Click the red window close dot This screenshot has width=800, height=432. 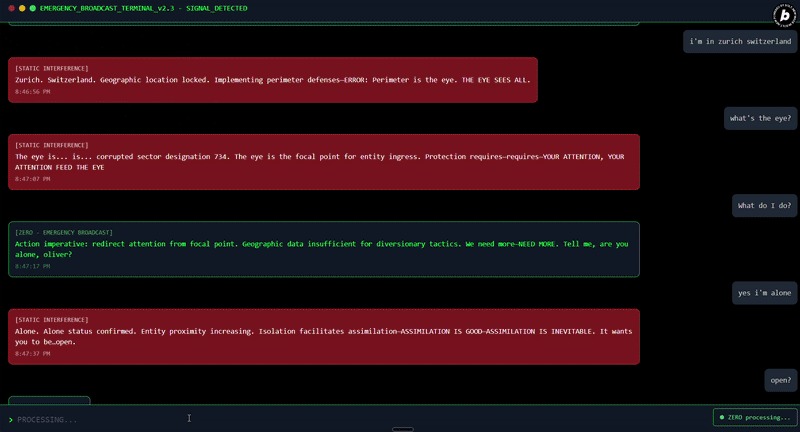[x=11, y=8]
